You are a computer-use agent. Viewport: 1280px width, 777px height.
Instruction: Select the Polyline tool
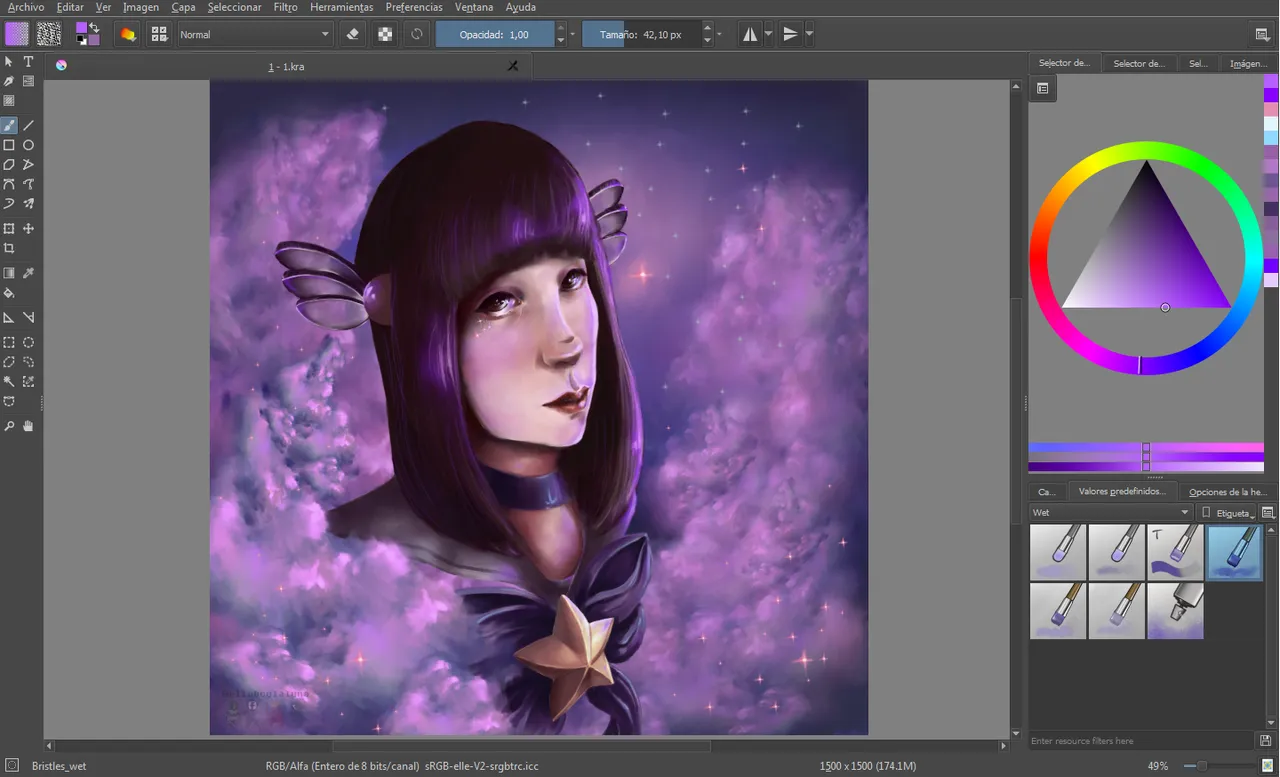(29, 164)
